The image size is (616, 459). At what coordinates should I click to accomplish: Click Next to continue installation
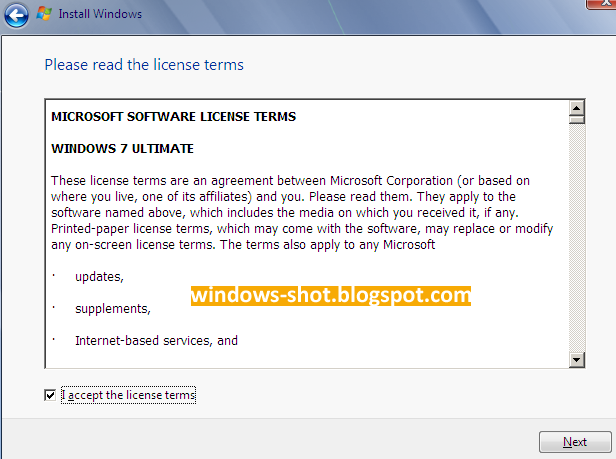[x=575, y=442]
